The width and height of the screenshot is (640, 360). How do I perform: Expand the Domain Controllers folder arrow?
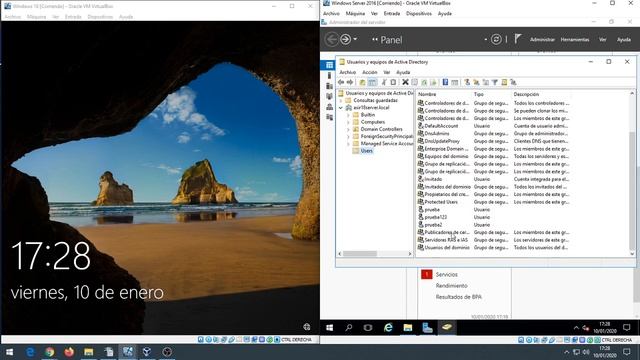click(348, 129)
